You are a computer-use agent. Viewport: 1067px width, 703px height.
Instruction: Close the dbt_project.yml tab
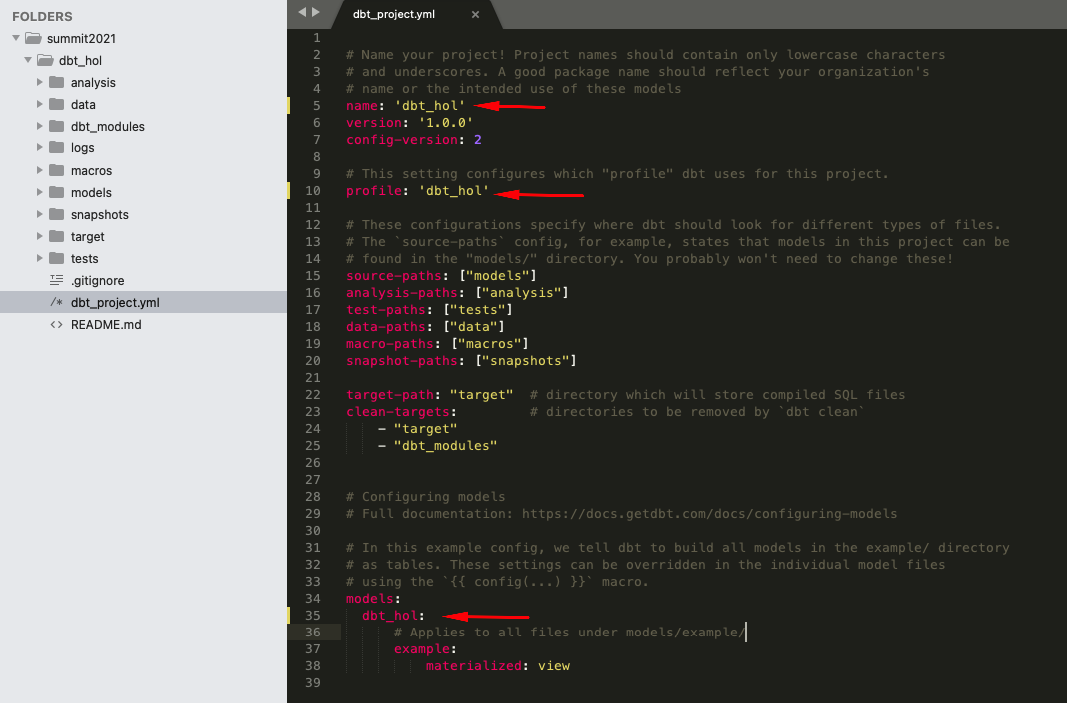coord(475,14)
